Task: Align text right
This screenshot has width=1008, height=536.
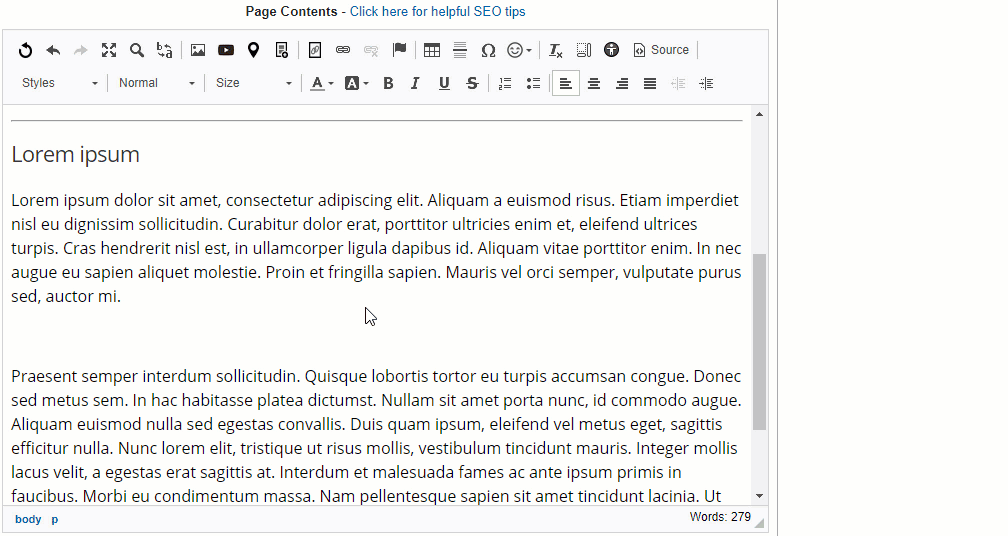Action: click(x=622, y=83)
